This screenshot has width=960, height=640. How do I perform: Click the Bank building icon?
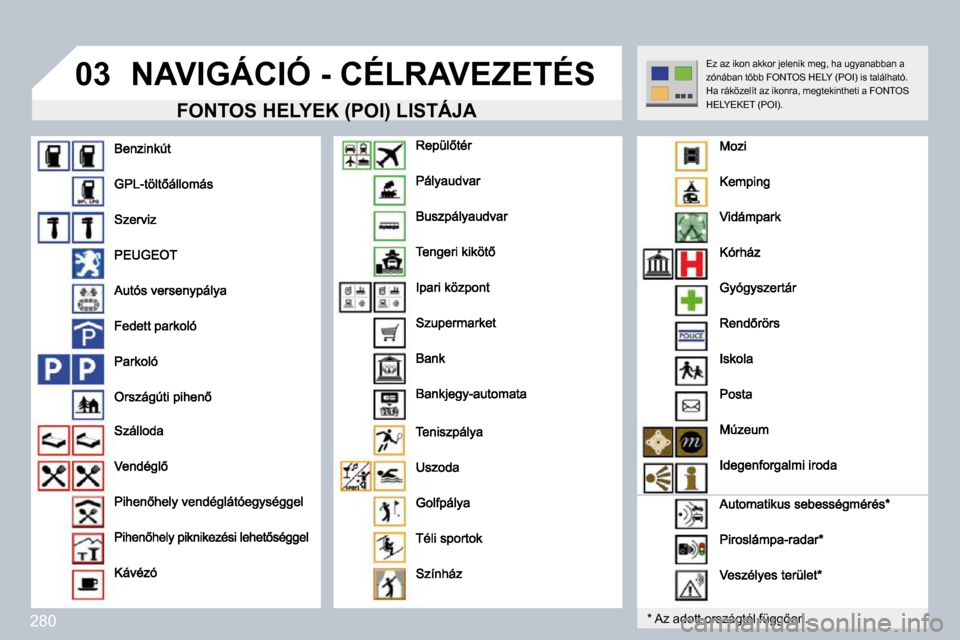[x=389, y=368]
